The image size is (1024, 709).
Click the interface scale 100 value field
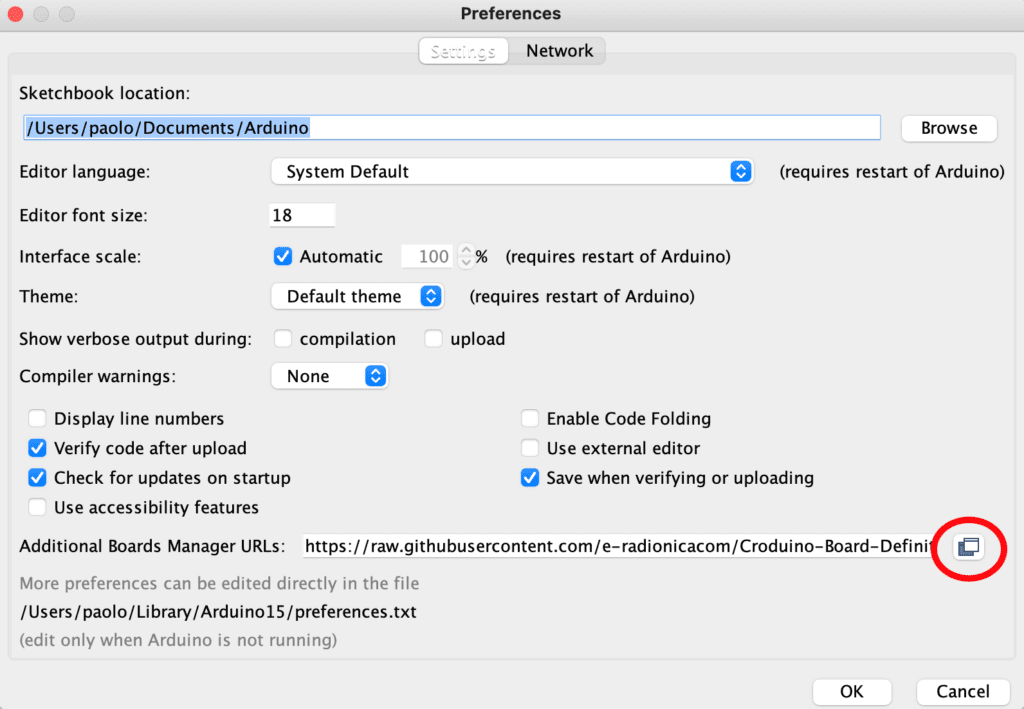click(428, 256)
